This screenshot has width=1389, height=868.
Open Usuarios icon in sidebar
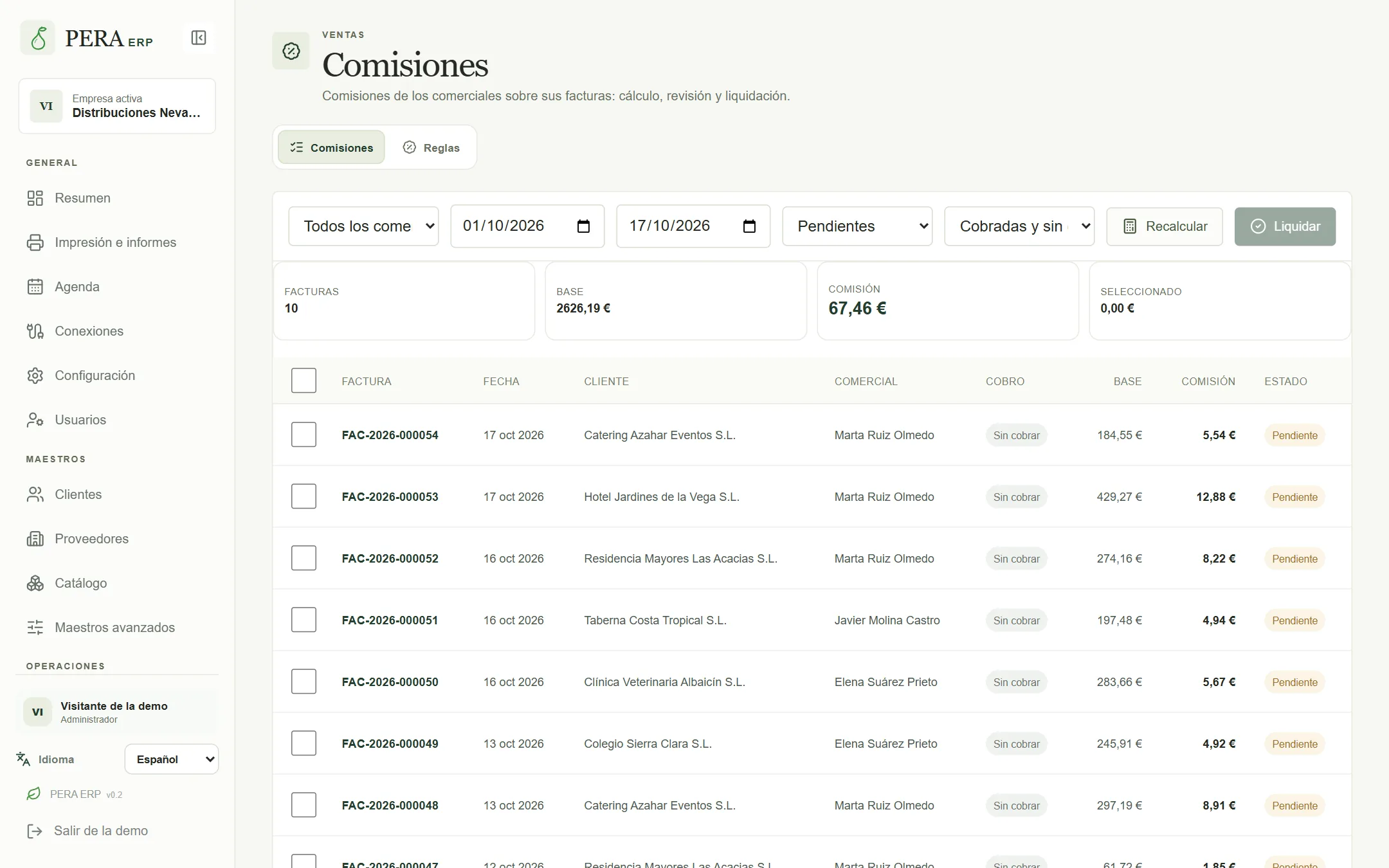[35, 420]
